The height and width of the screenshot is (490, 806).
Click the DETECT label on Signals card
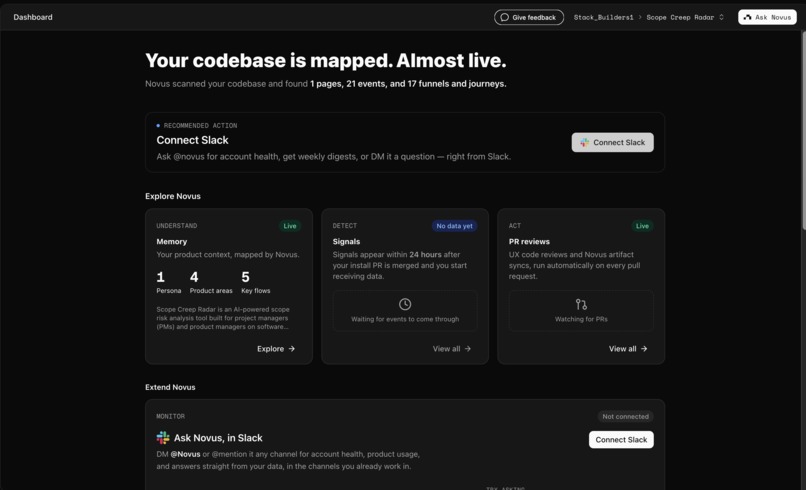(x=344, y=226)
